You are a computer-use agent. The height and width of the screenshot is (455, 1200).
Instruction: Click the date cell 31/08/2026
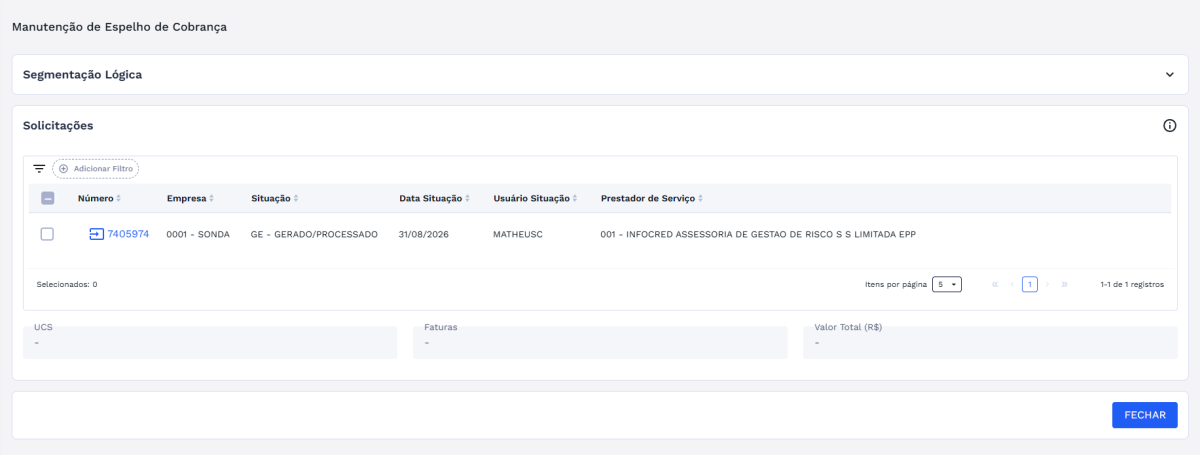(x=424, y=234)
